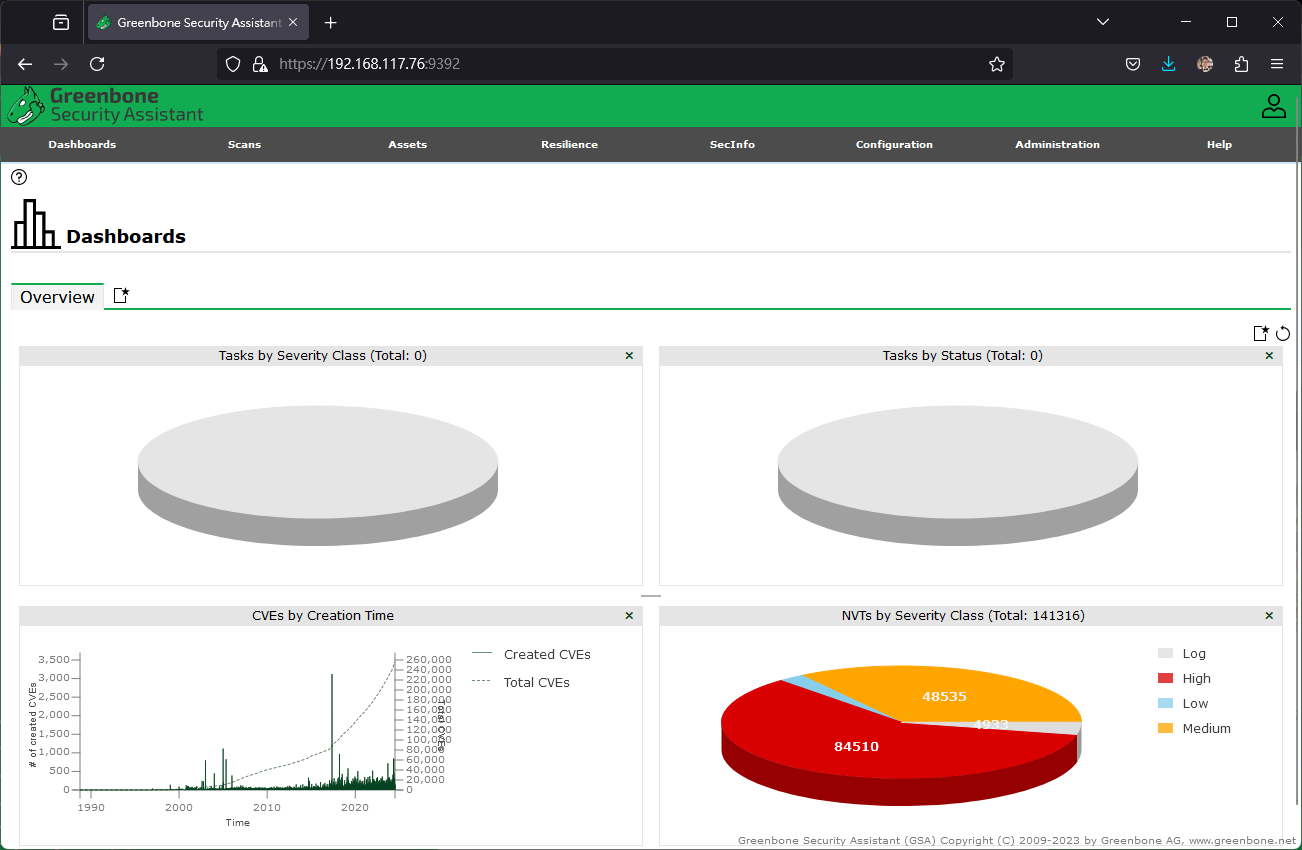Reset dashboard to defaults icon
This screenshot has width=1302, height=850.
[x=1283, y=333]
